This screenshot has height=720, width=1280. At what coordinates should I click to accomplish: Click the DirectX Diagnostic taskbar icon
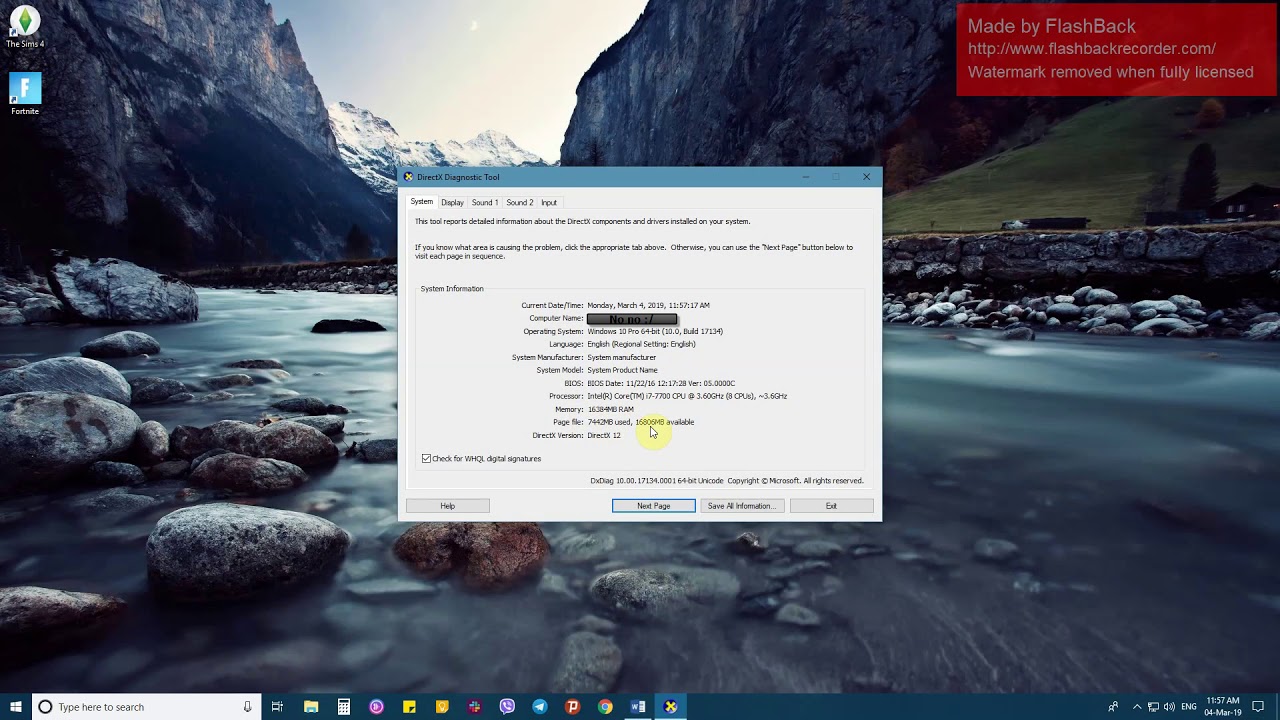pyautogui.click(x=671, y=707)
